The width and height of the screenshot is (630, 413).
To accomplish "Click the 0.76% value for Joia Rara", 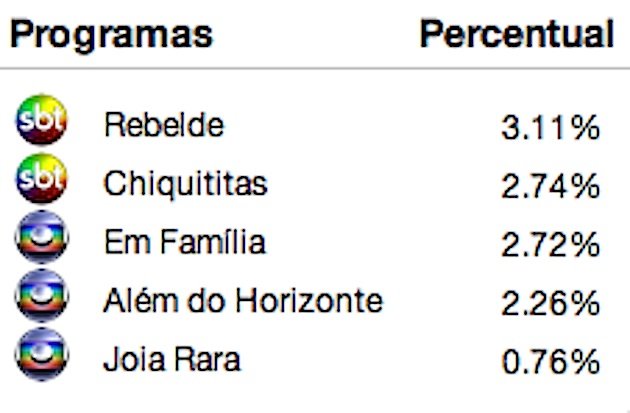I will tap(551, 362).
